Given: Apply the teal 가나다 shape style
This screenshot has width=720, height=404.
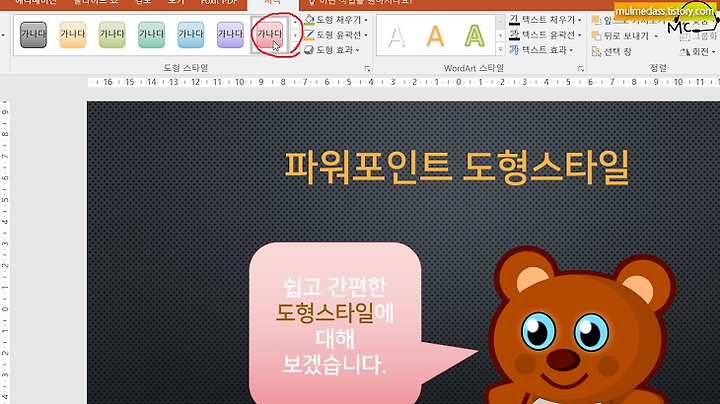Looking at the screenshot, I should [x=152, y=34].
